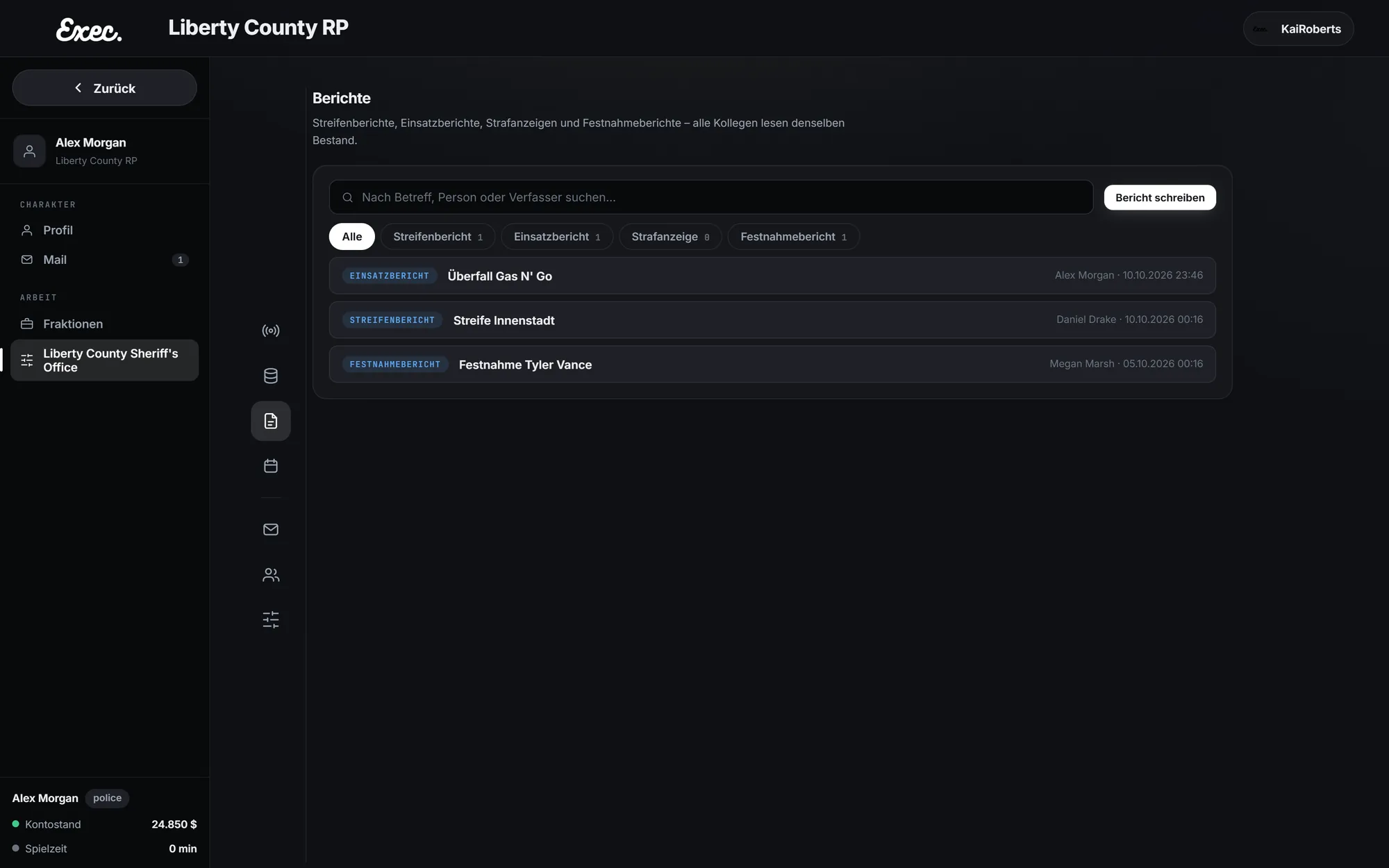The image size is (1389, 868).
Task: Click Alex Morgan's avatar icon in sidebar
Action: click(29, 151)
